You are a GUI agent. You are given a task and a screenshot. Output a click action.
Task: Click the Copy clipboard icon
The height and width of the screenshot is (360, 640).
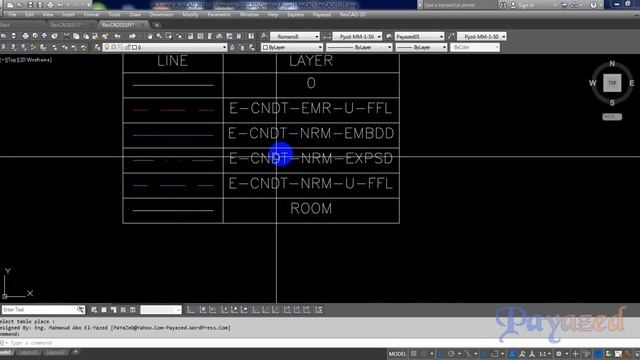(x=76, y=36)
